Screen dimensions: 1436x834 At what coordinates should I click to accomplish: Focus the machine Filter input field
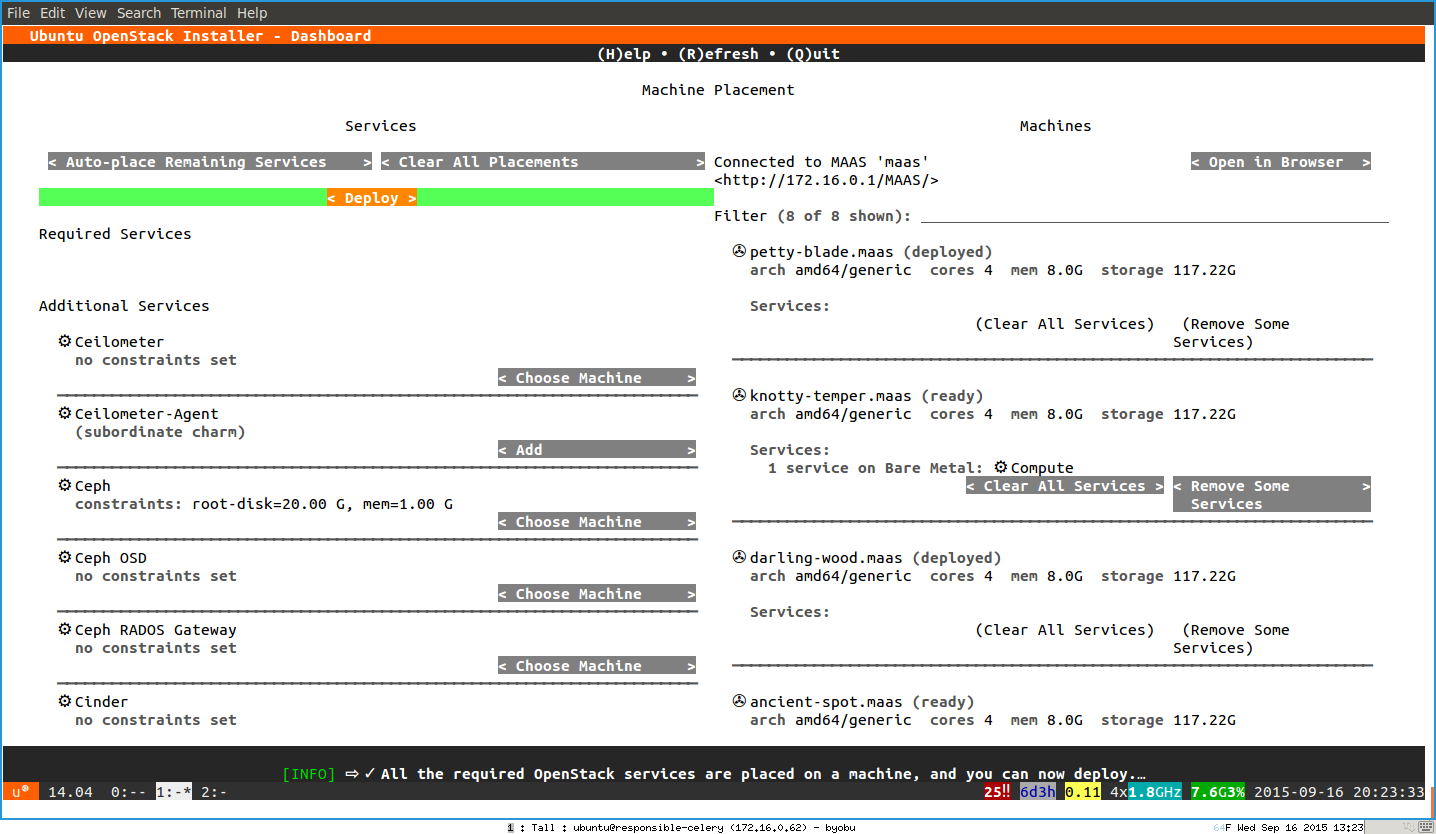[x=1155, y=216]
